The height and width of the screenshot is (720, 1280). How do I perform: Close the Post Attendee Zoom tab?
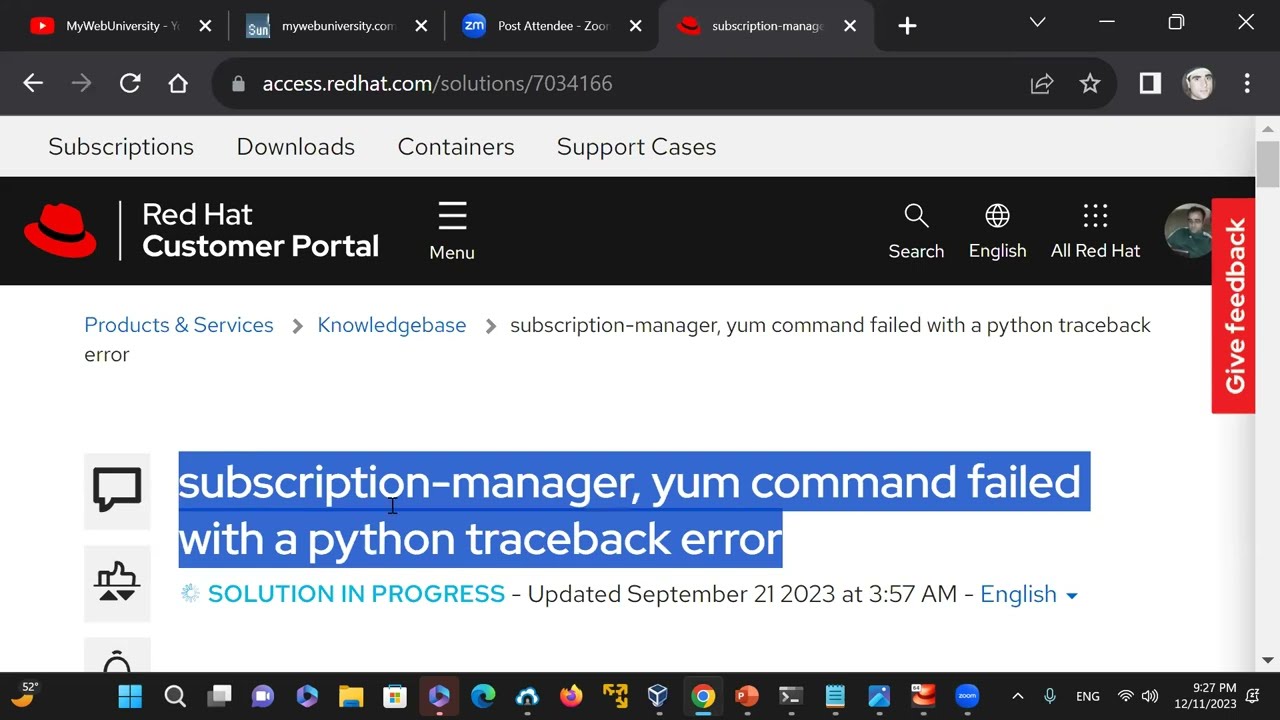[x=636, y=26]
